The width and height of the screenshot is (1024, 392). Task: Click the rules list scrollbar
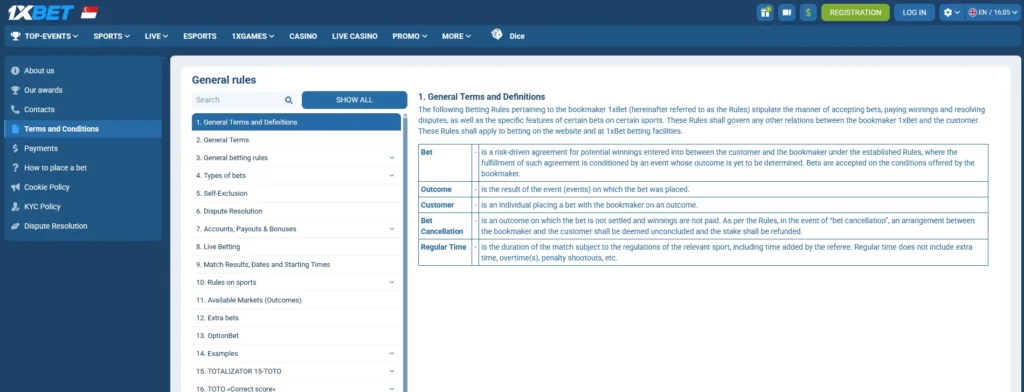coord(405,253)
